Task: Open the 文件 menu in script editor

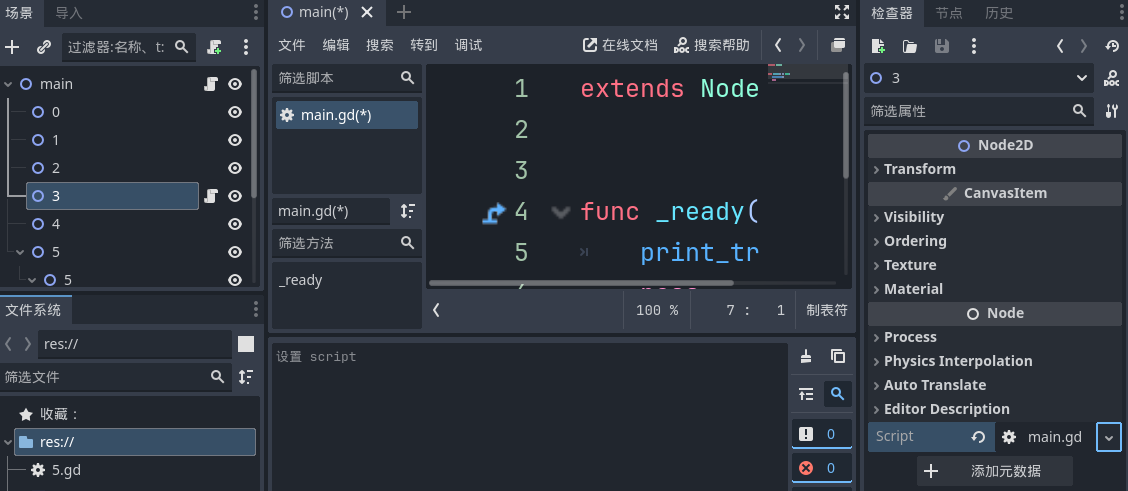Action: point(291,45)
